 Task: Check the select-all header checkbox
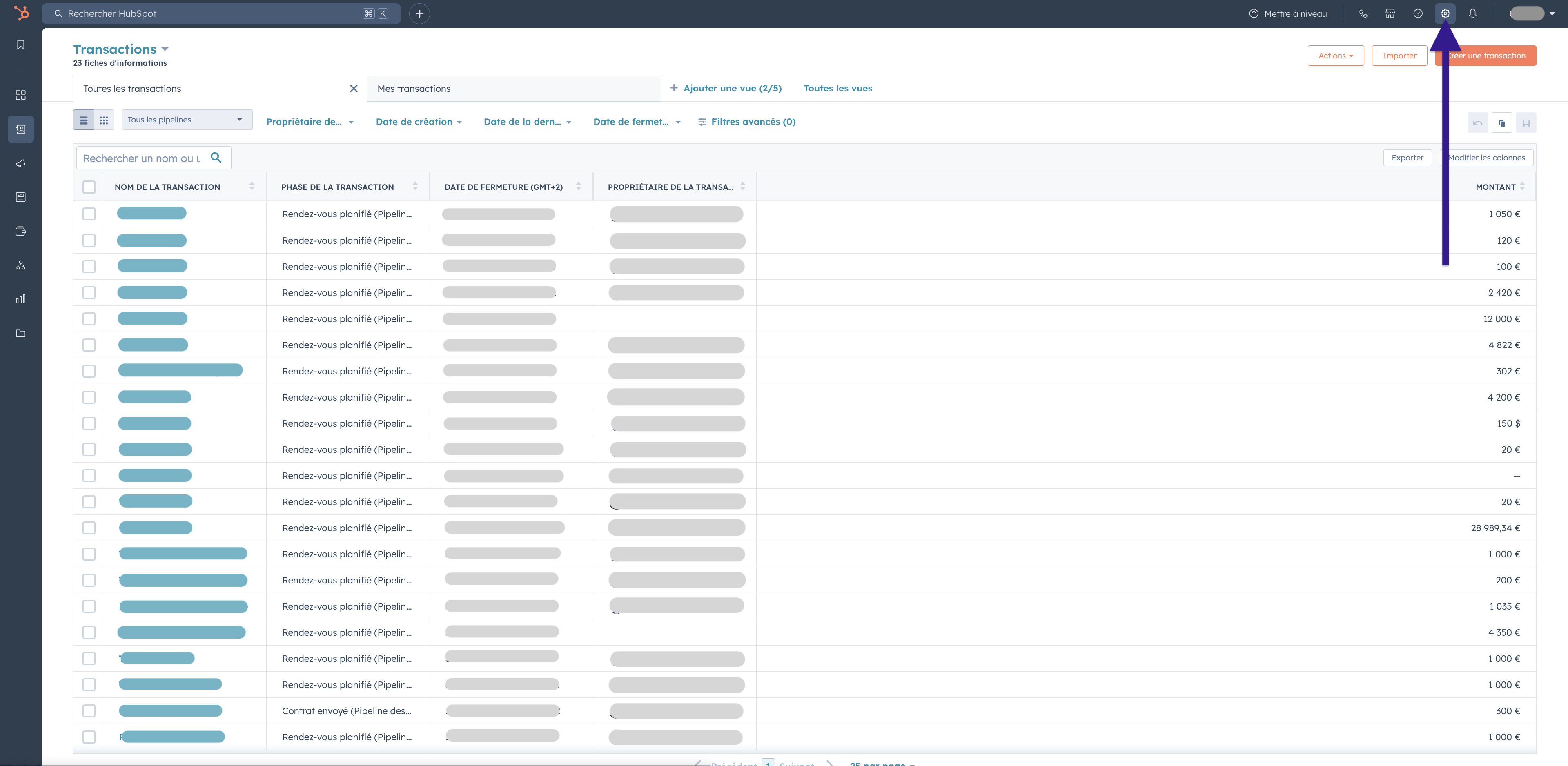point(89,187)
